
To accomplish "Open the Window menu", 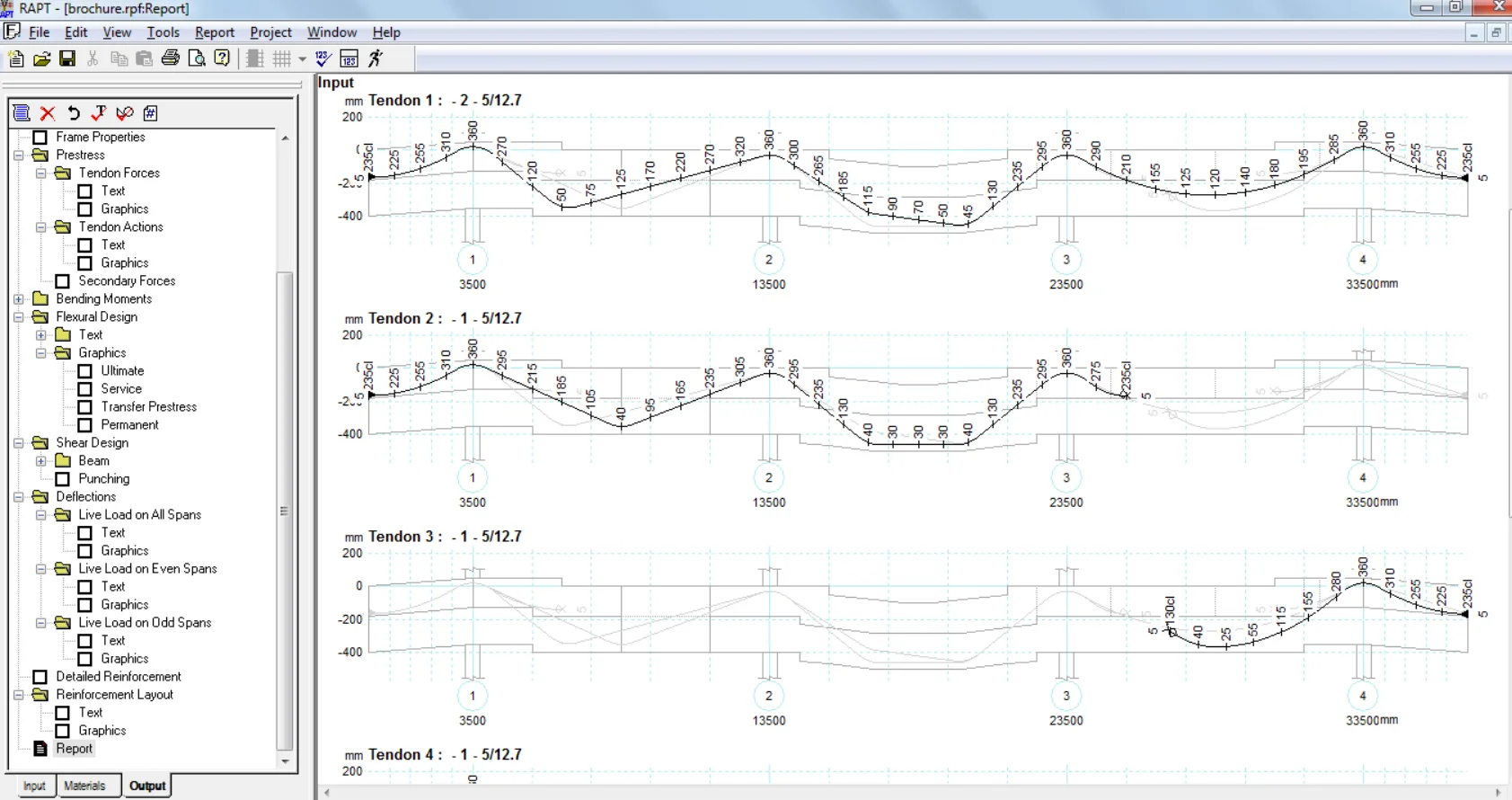I will click(x=332, y=32).
